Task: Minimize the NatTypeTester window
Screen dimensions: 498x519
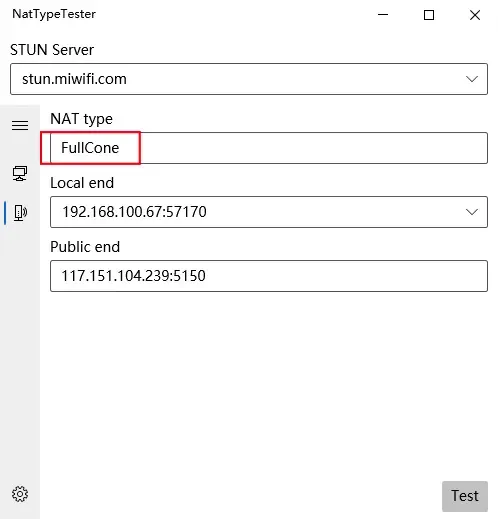Action: (383, 15)
